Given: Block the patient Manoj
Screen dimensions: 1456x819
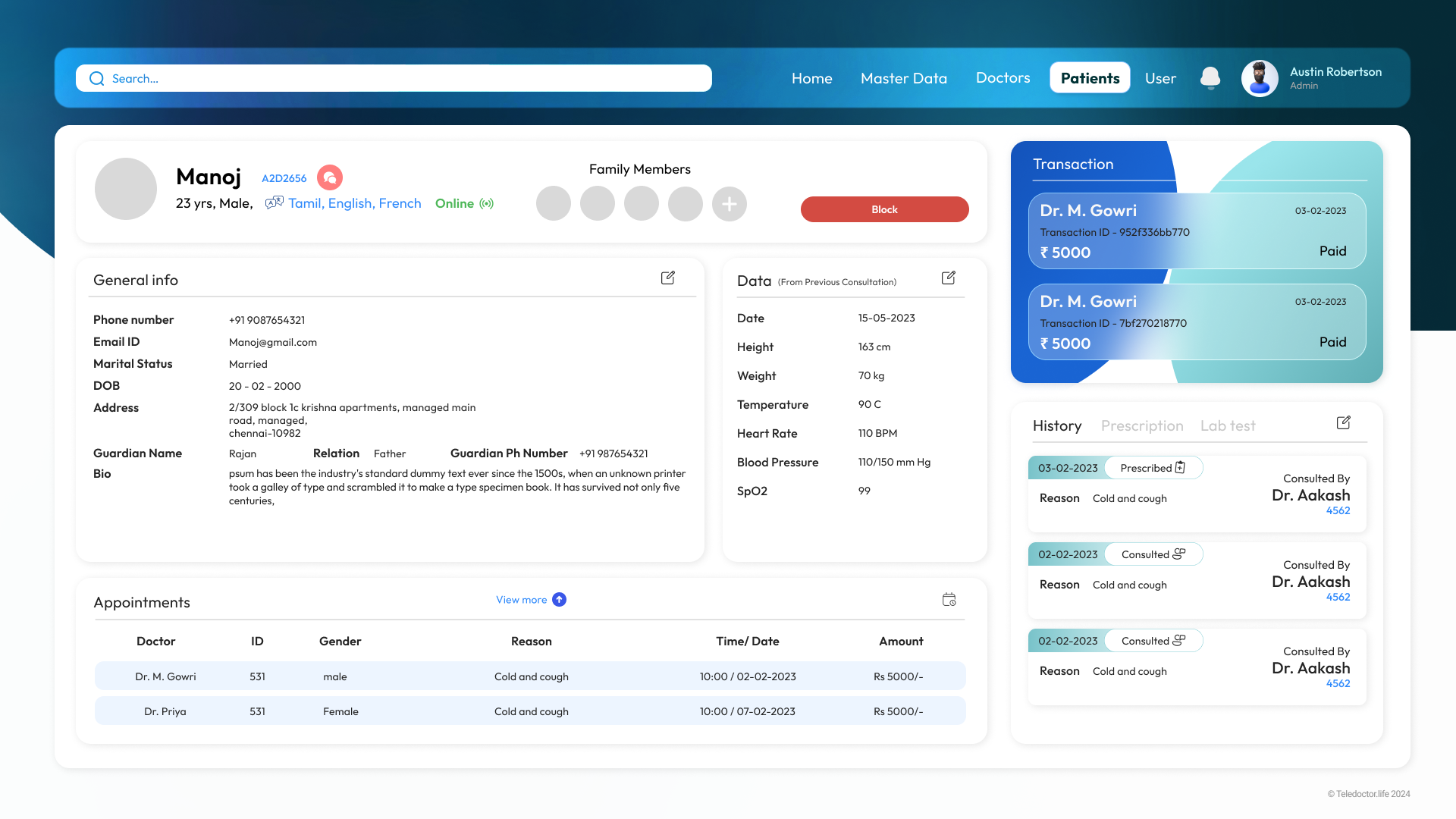Looking at the screenshot, I should click(x=885, y=209).
